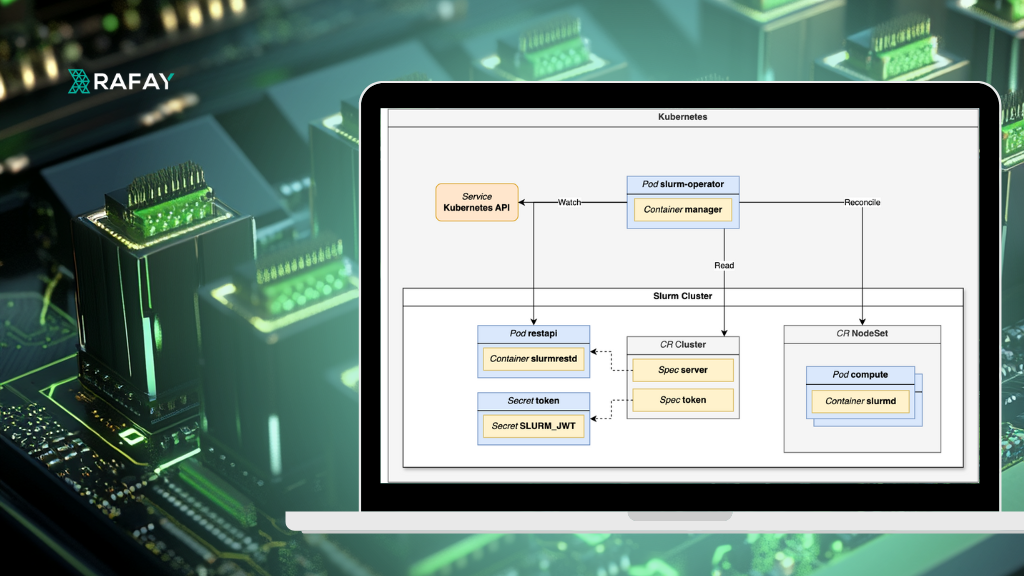
Task: Select the Pod restapi header
Action: tap(533, 334)
